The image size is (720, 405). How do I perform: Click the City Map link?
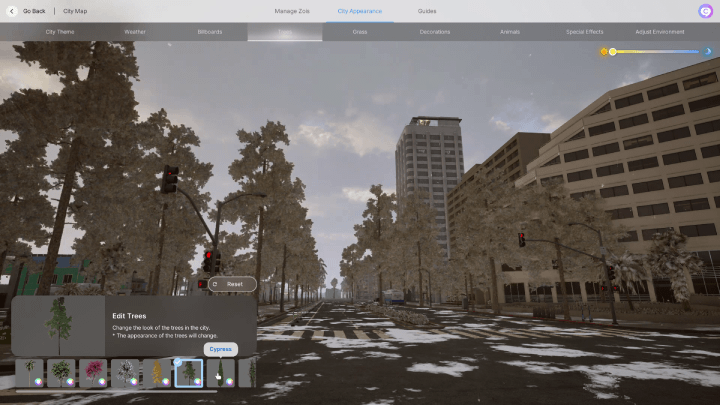(75, 11)
